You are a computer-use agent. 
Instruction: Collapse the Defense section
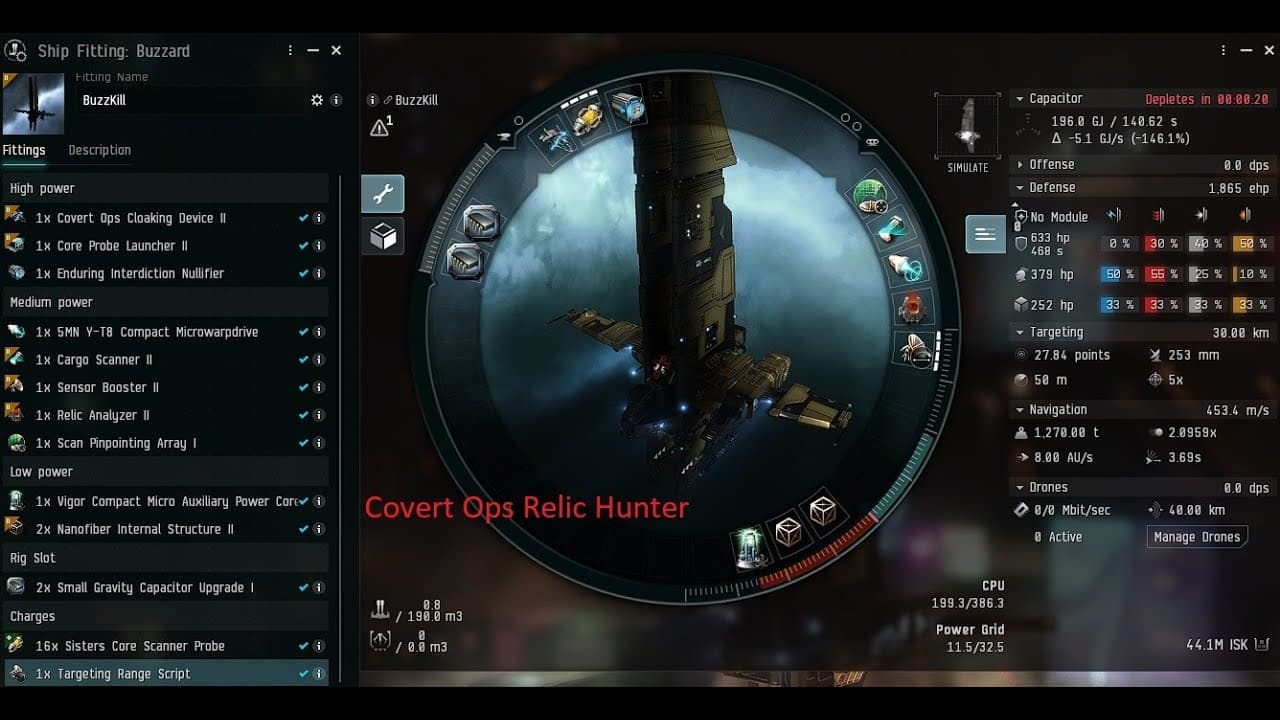pyautogui.click(x=1019, y=188)
